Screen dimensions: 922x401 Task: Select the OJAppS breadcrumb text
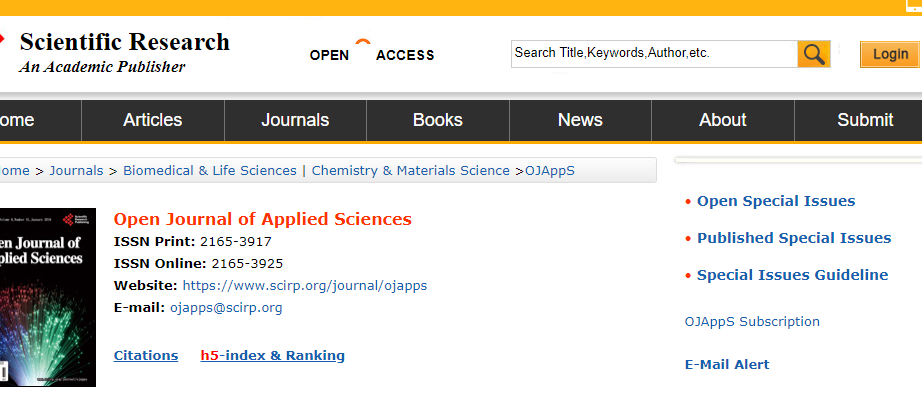[550, 171]
